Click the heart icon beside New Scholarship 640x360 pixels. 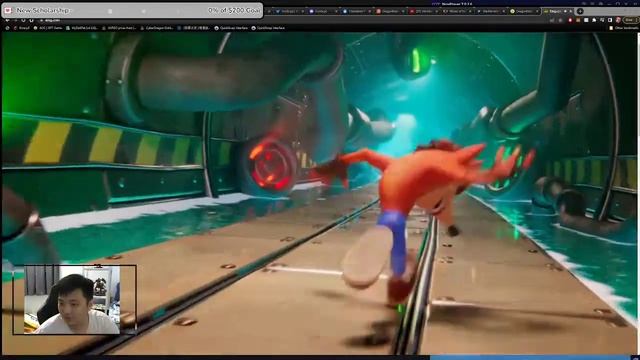tap(8, 10)
